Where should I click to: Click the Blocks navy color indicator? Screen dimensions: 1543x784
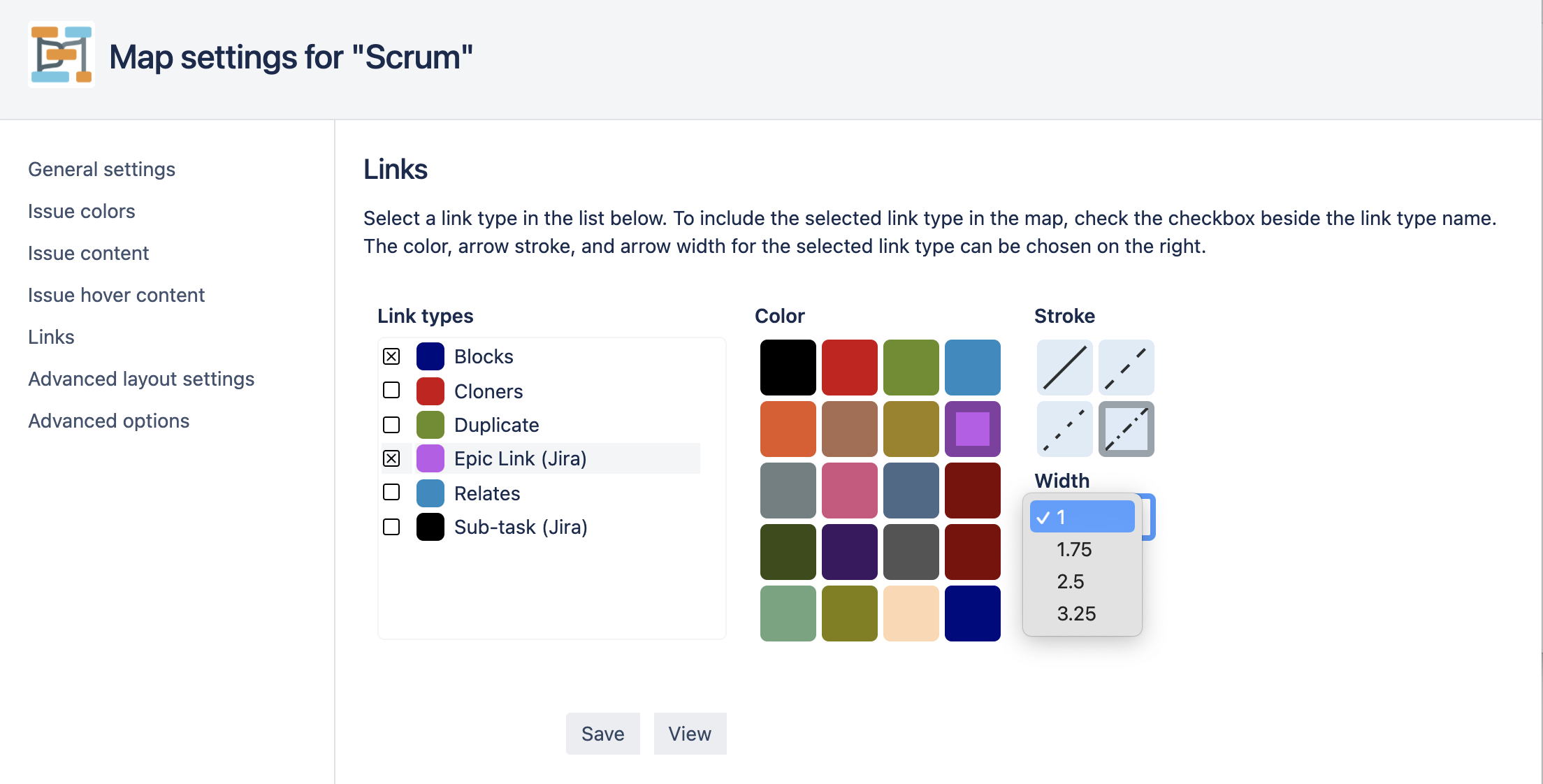pos(430,356)
